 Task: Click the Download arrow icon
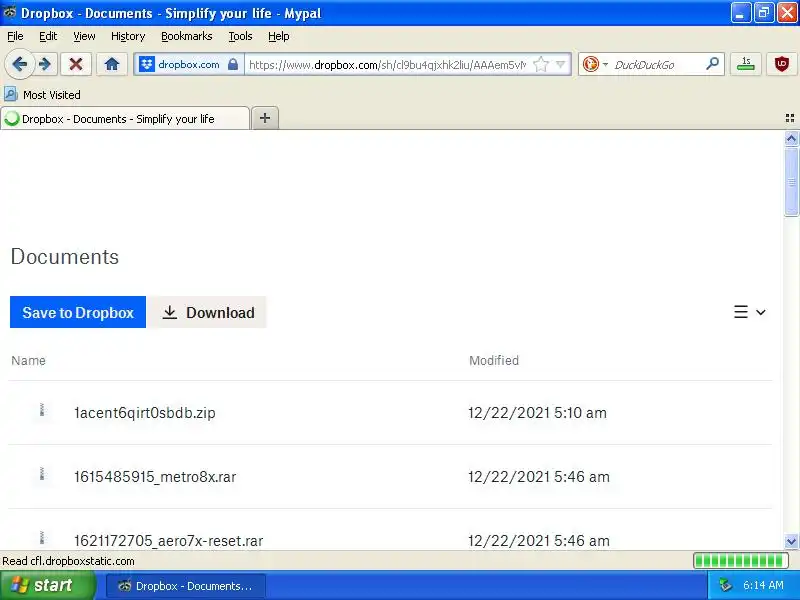pos(170,312)
